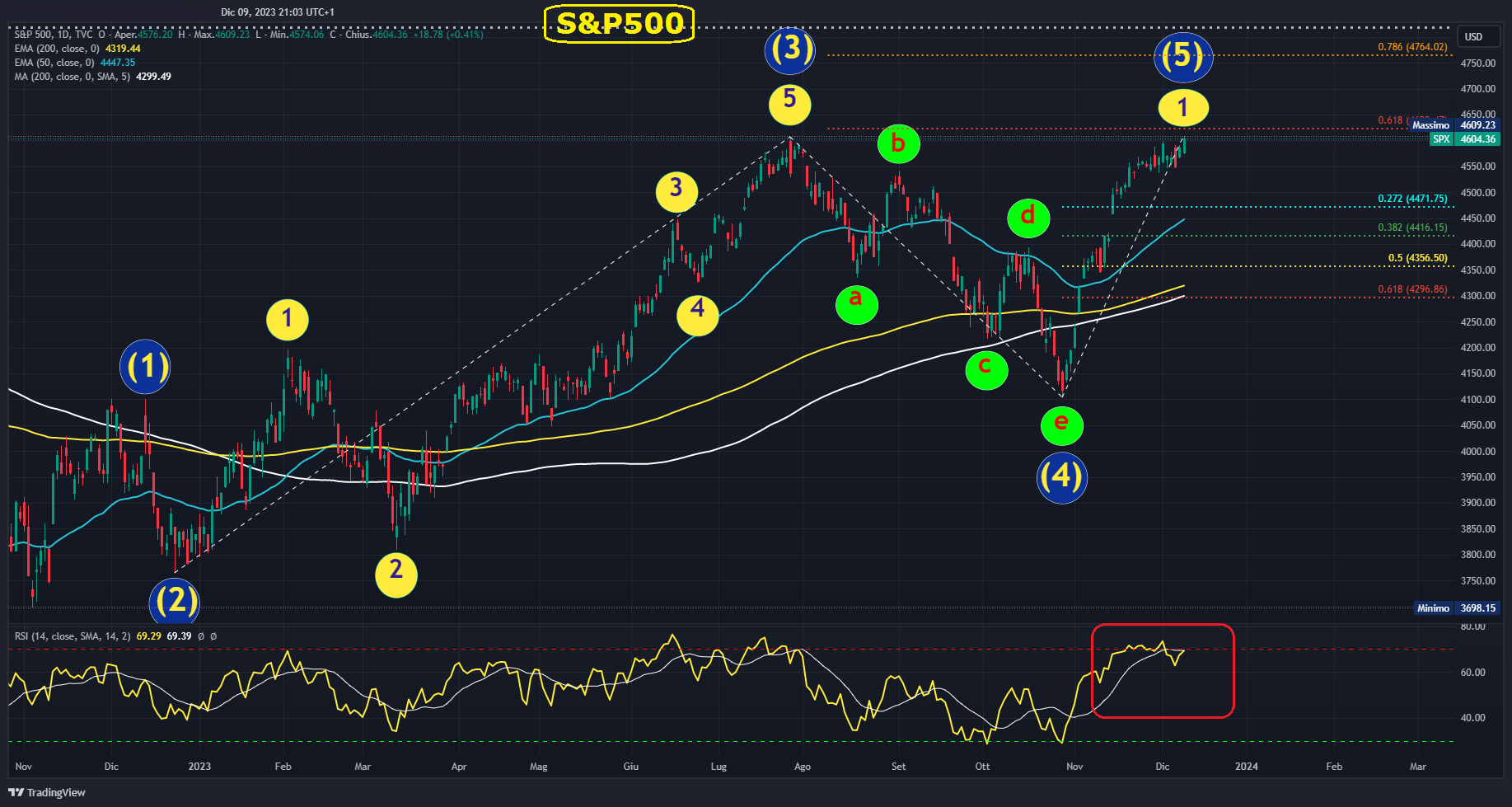Click the 4000.00 price axis value

tap(1477, 452)
